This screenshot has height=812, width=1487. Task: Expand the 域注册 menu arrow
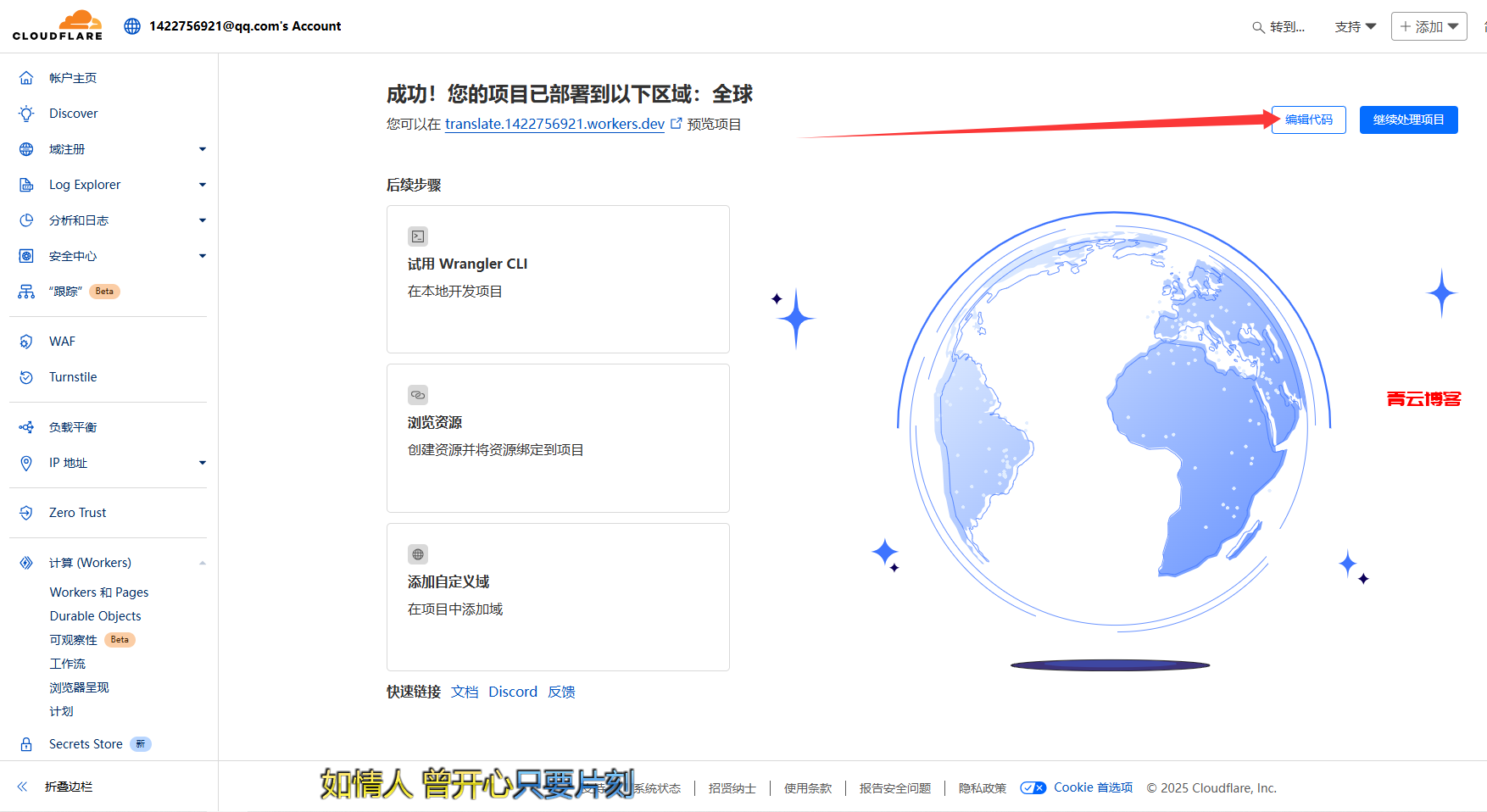tap(203, 149)
